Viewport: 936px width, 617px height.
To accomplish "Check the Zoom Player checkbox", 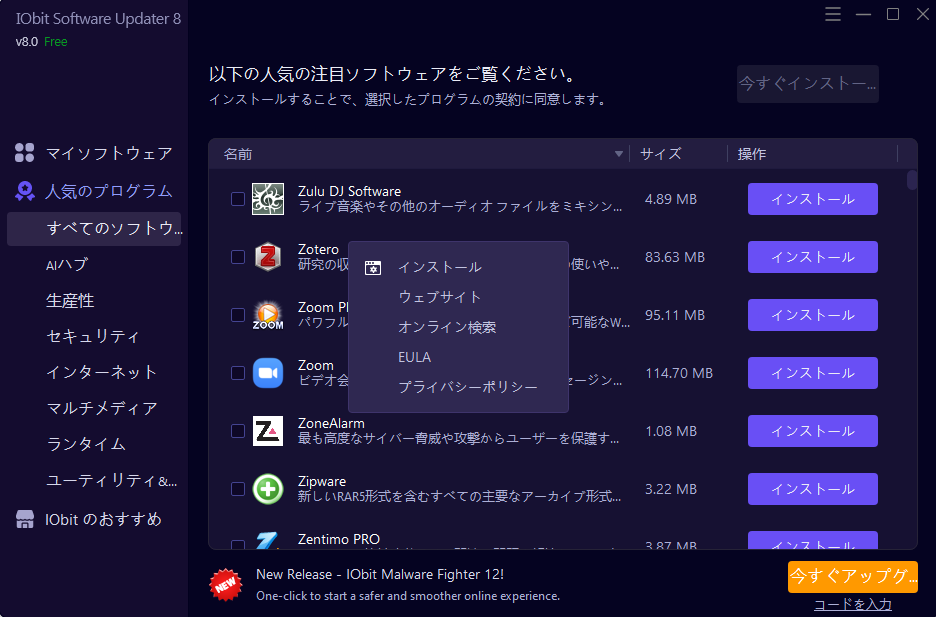I will [x=238, y=315].
